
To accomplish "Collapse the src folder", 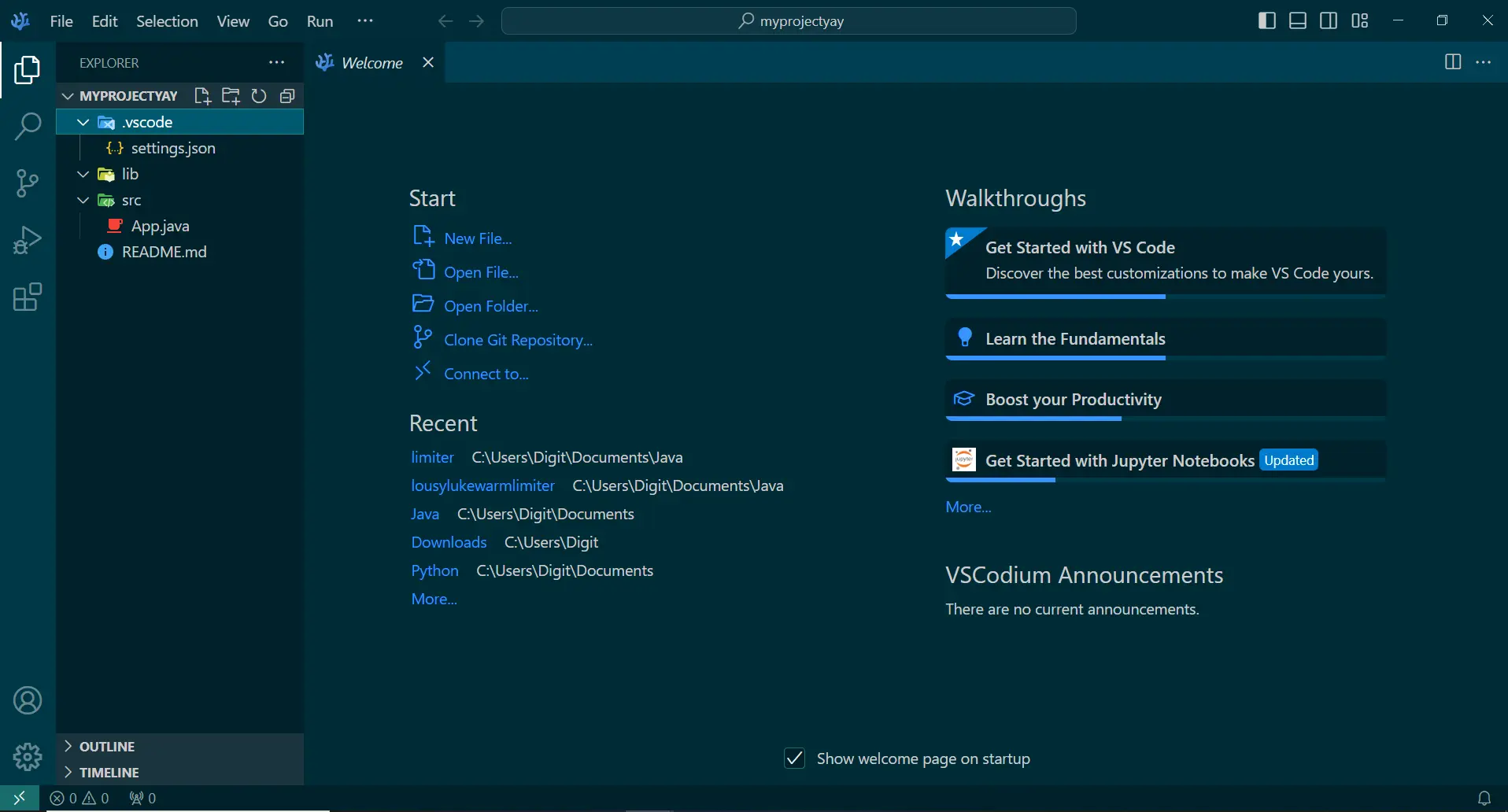I will pos(83,201).
